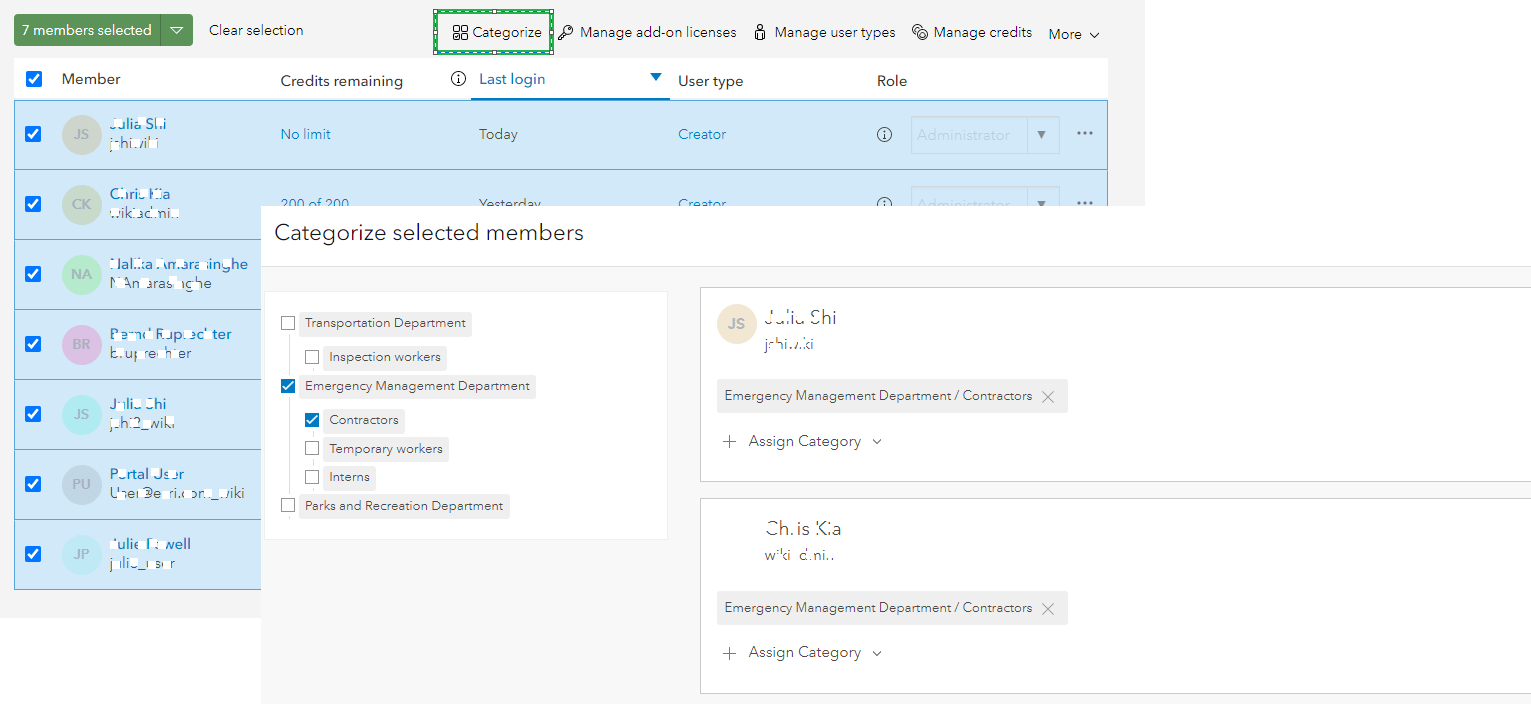Screen dimensions: 1531x704
Task: Click role info icon in Julia Shi row
Action: [x=884, y=135]
